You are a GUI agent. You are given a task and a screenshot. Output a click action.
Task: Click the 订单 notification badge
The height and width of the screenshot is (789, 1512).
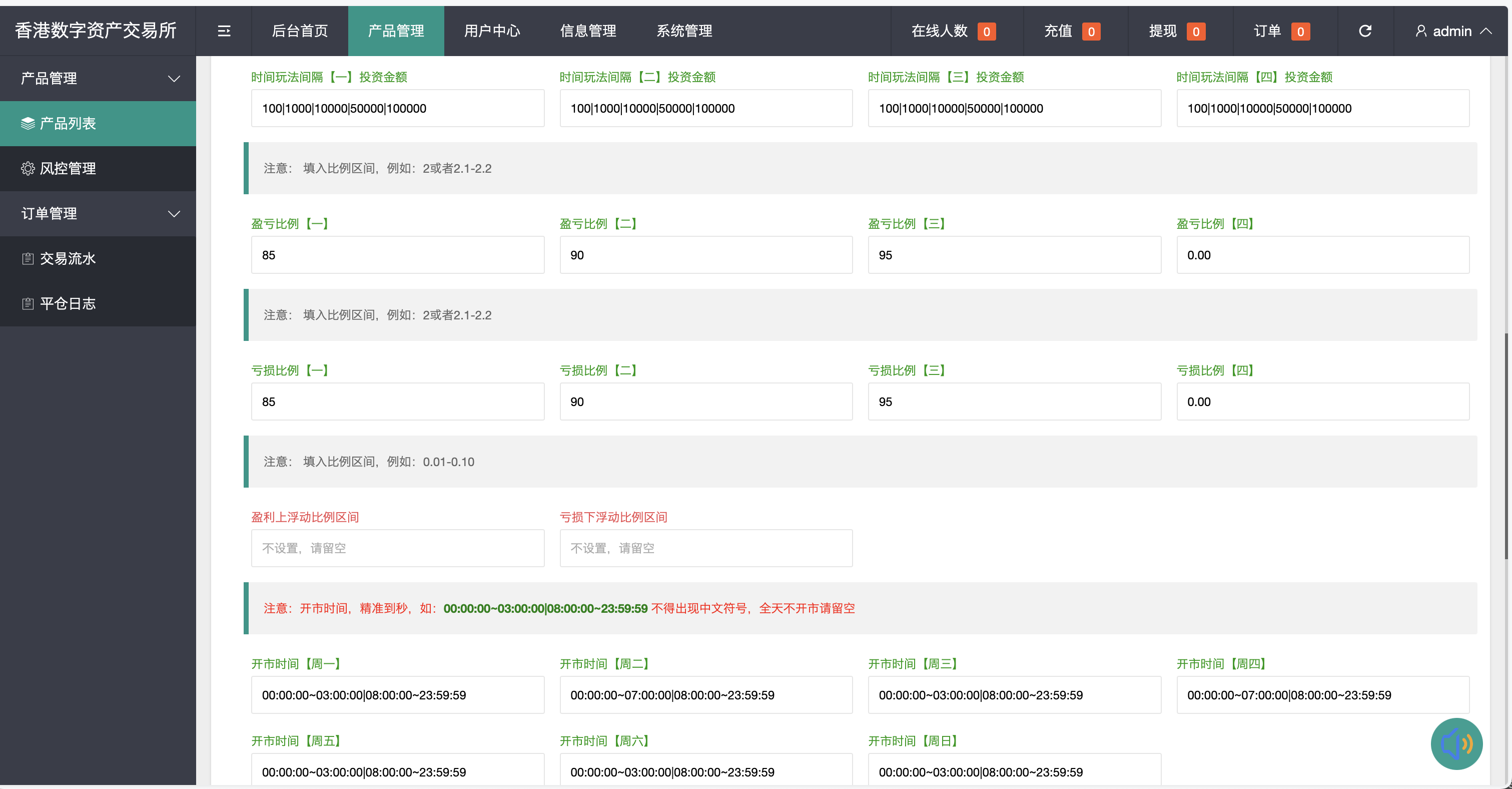pos(1300,32)
